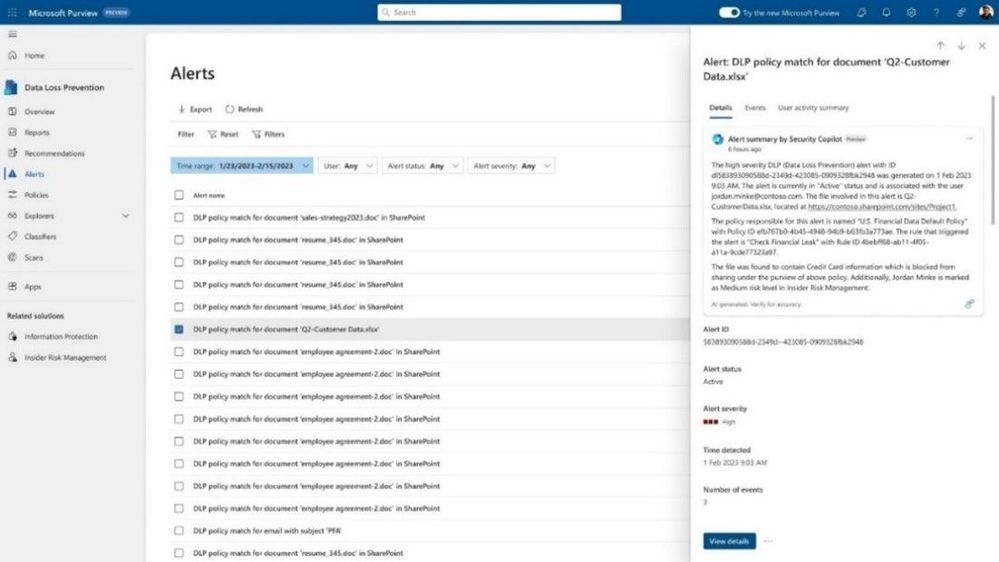Open the User filter dropdown
The height and width of the screenshot is (562, 999).
tap(347, 166)
